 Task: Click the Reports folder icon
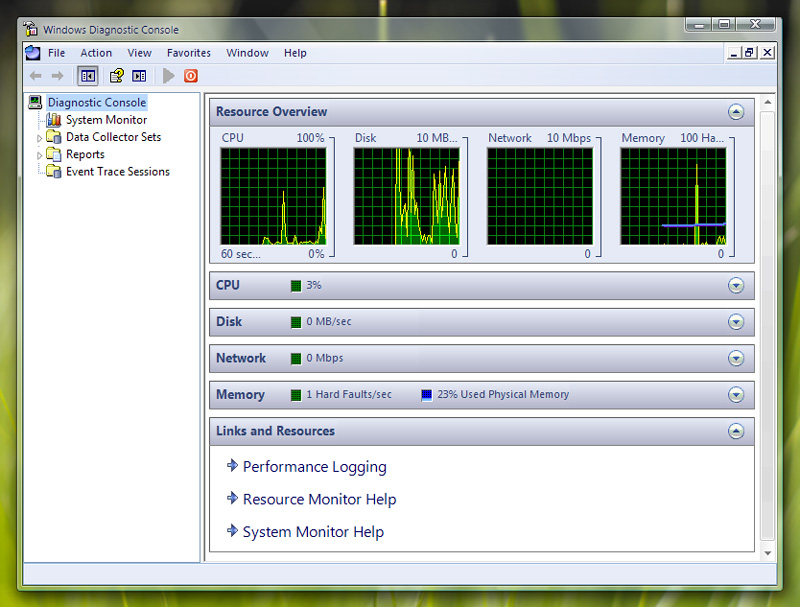tap(54, 154)
